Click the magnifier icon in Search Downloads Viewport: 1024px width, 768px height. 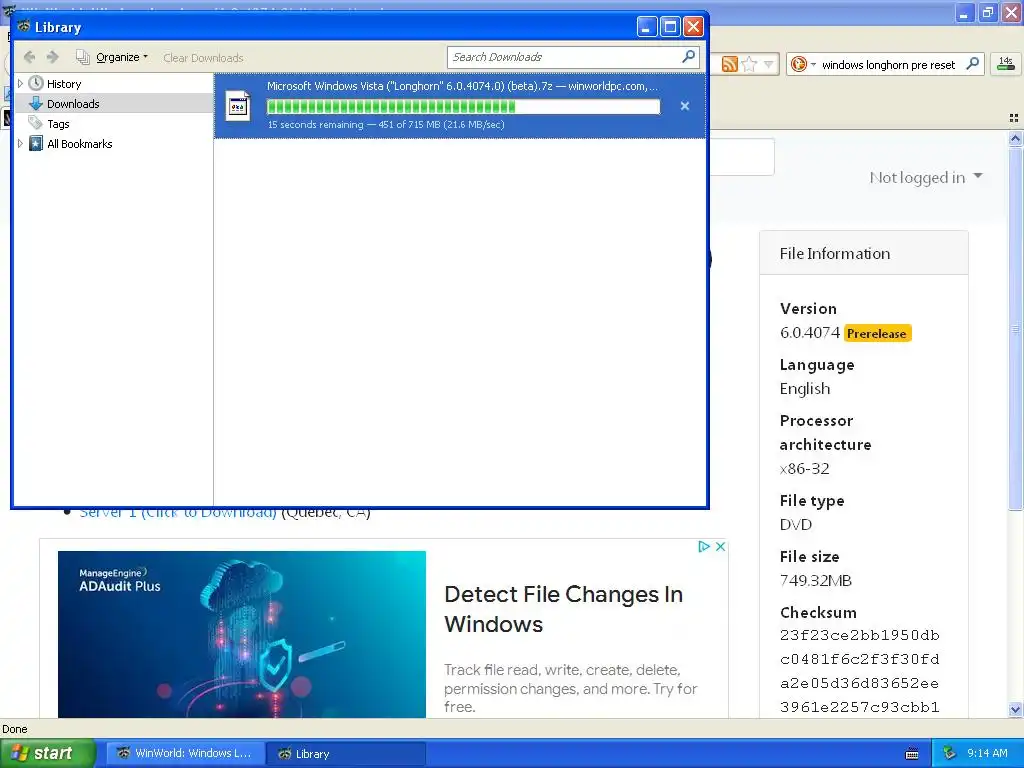(688, 57)
